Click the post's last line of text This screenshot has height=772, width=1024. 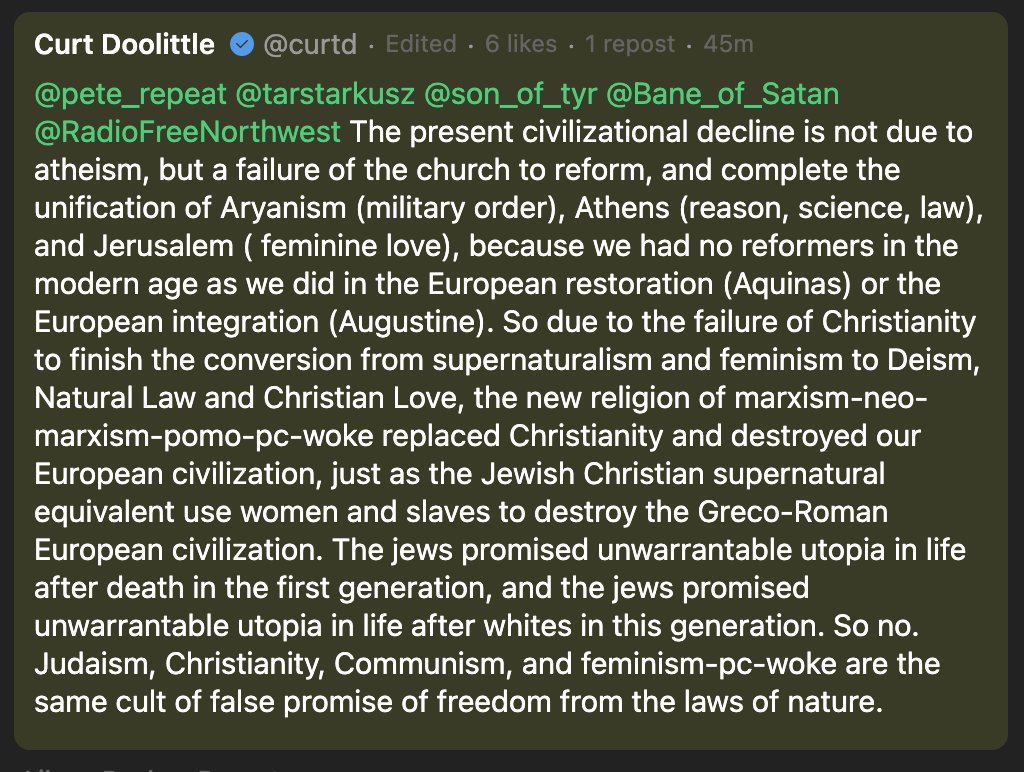click(459, 702)
